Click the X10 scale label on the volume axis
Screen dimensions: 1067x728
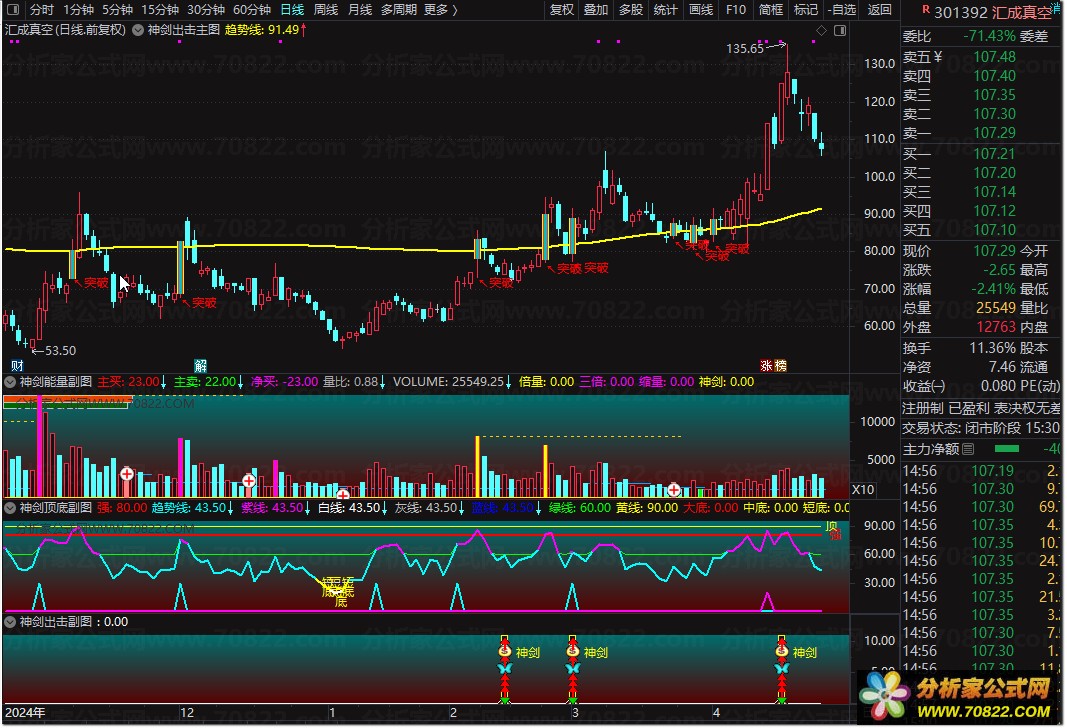pyautogui.click(x=863, y=489)
